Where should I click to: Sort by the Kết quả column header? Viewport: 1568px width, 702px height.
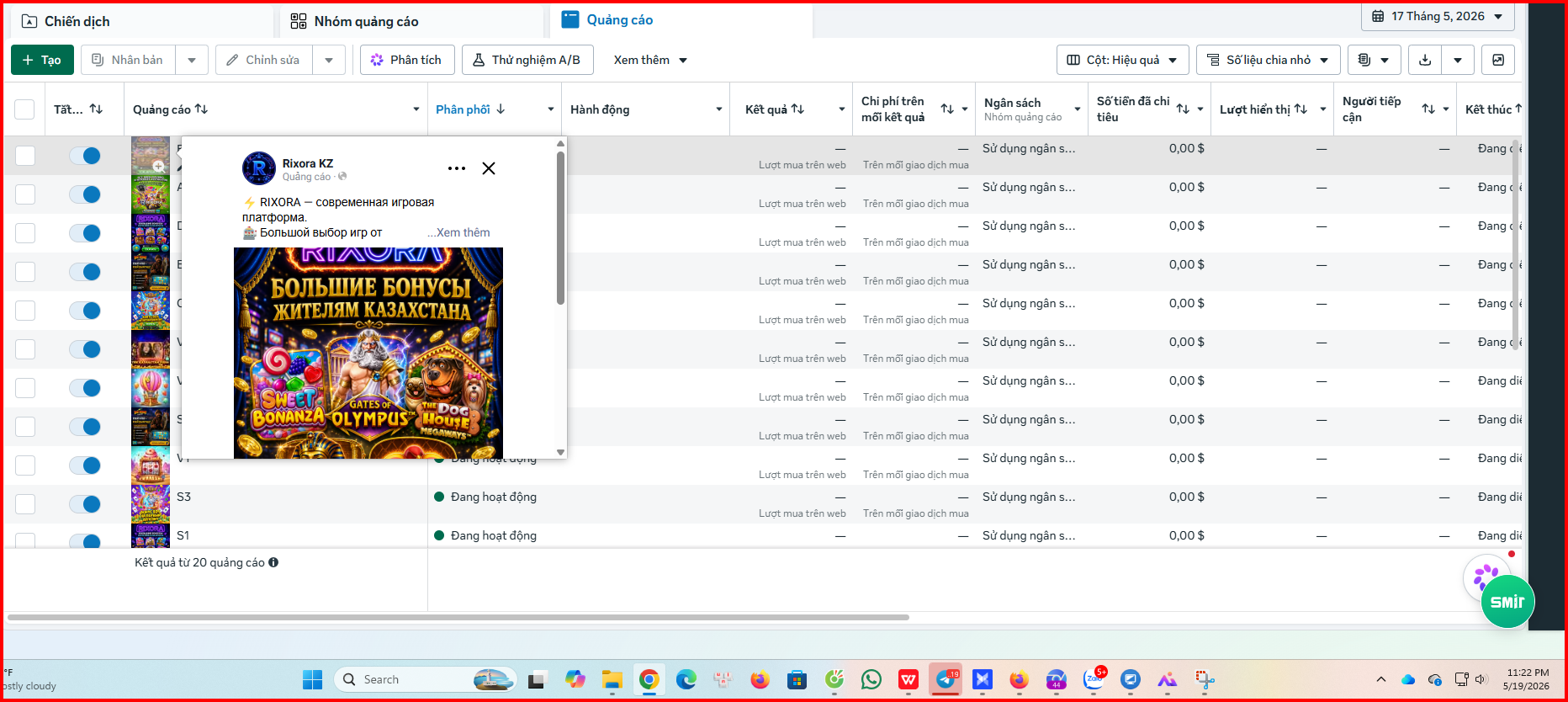(x=775, y=109)
